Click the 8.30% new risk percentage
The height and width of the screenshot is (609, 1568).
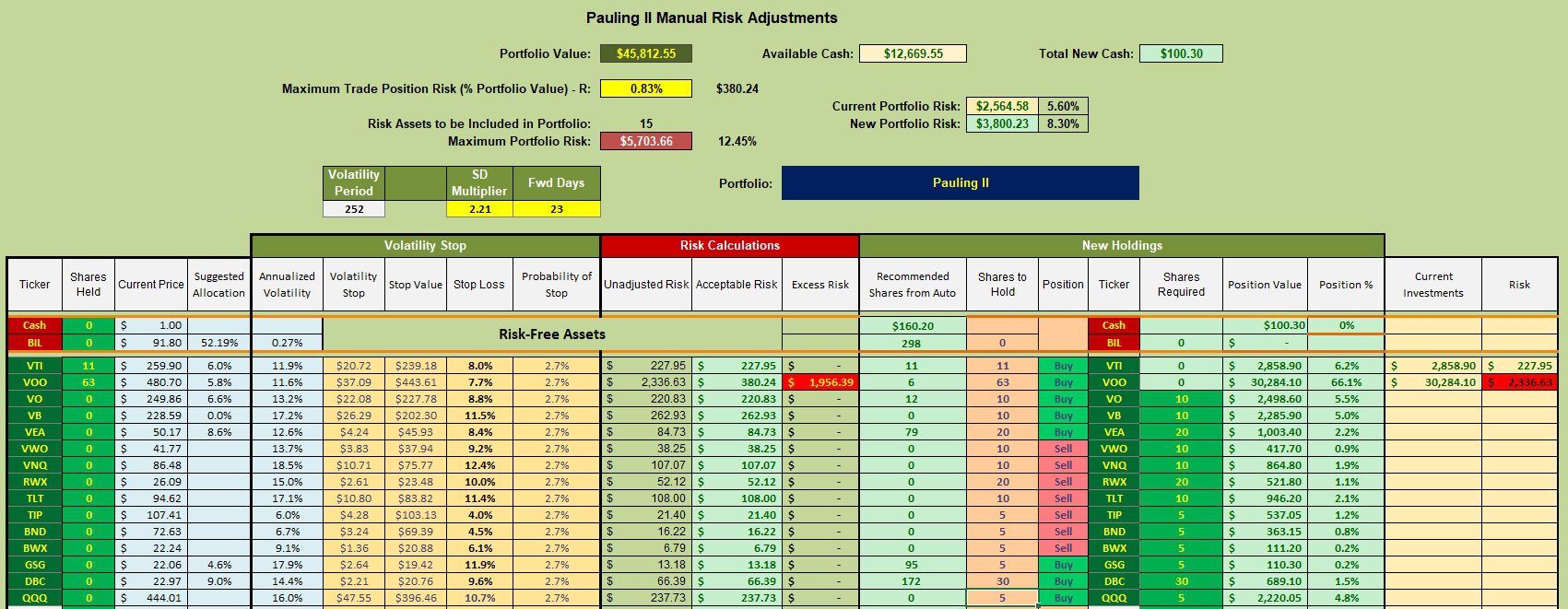(x=1063, y=123)
